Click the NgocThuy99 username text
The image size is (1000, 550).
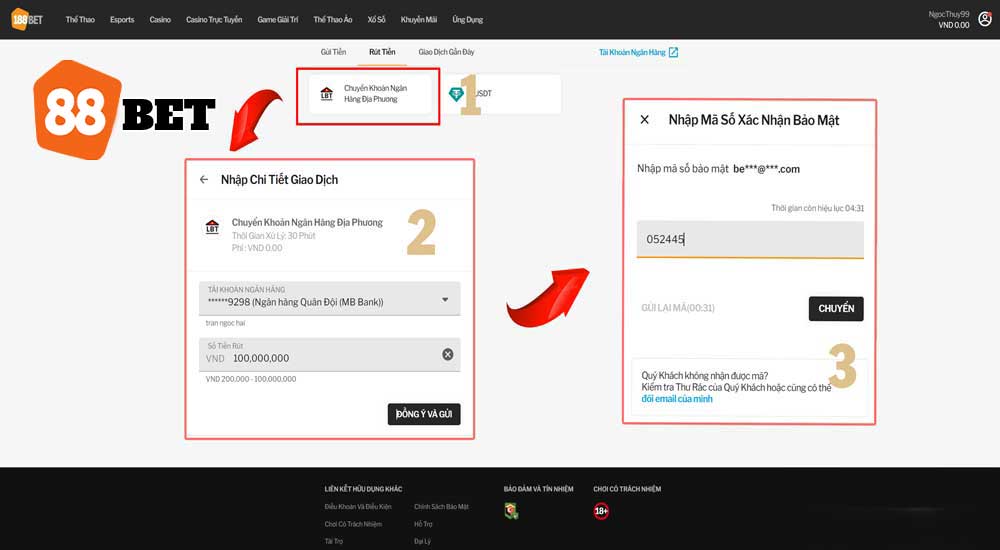(x=949, y=14)
